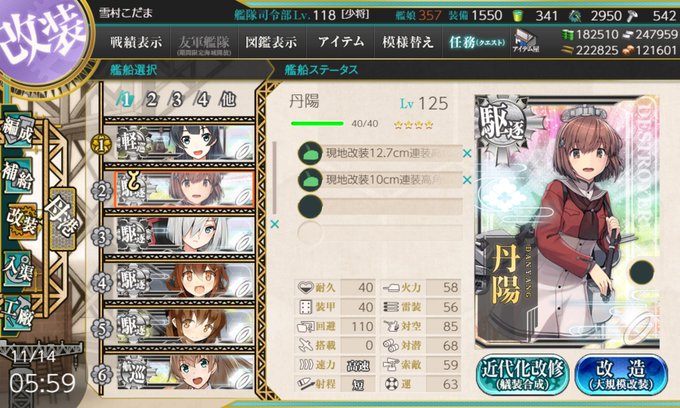Switch to fleet tab 2
The image size is (680, 408).
point(151,100)
